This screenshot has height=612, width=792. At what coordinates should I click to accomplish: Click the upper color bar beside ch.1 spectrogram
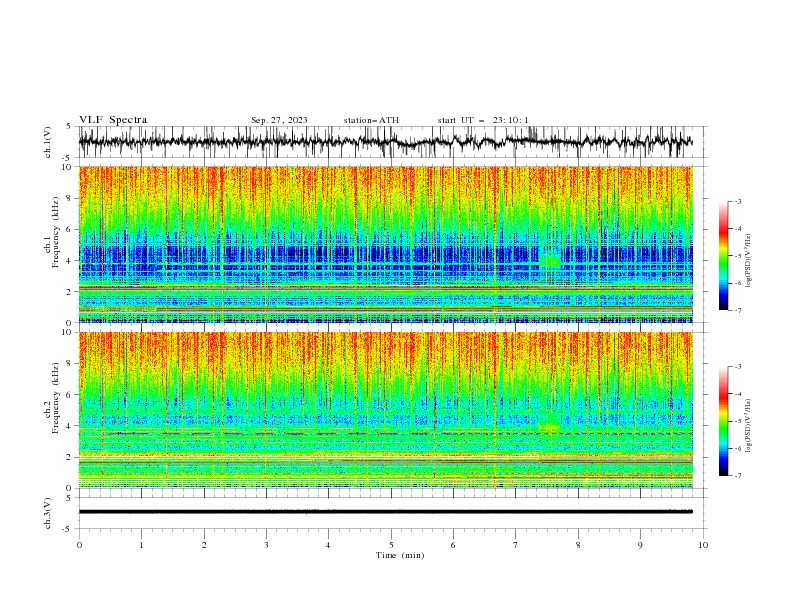pyautogui.click(x=723, y=256)
